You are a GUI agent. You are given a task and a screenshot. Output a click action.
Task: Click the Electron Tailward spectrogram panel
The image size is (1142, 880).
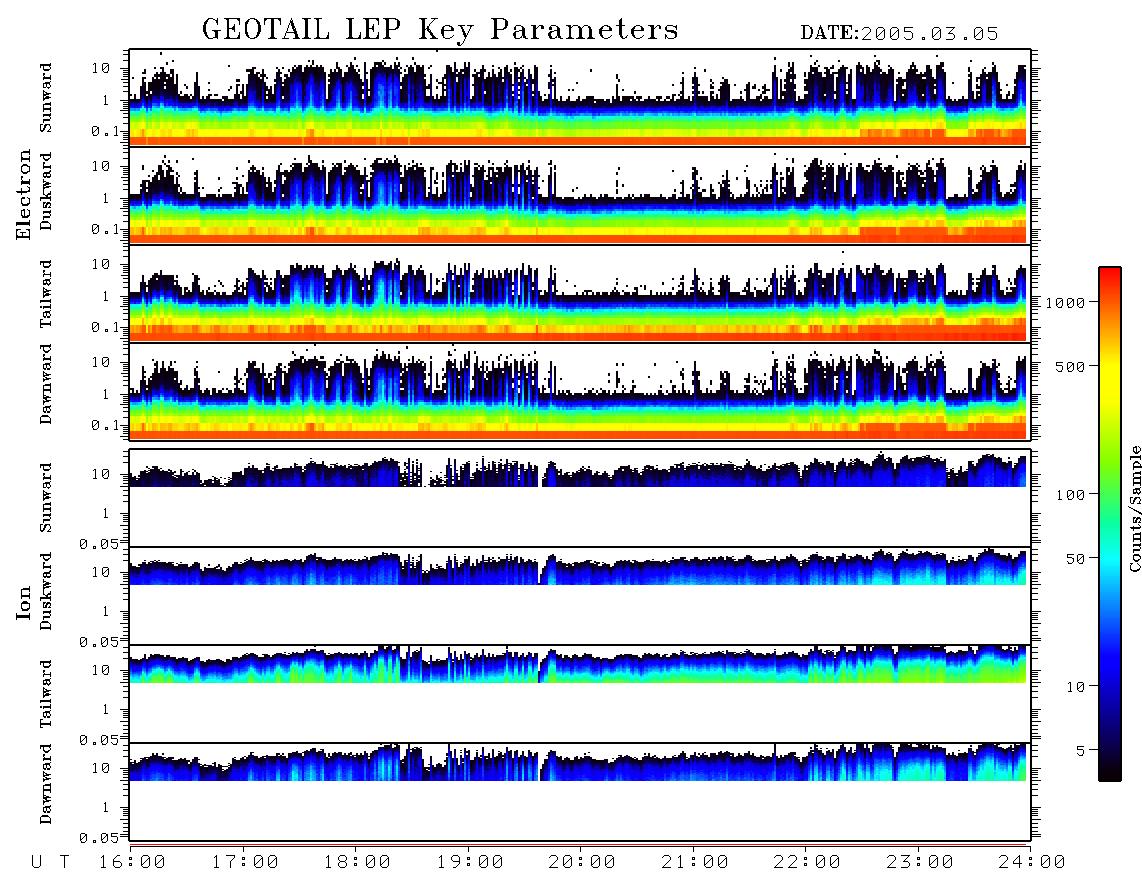(x=580, y=294)
